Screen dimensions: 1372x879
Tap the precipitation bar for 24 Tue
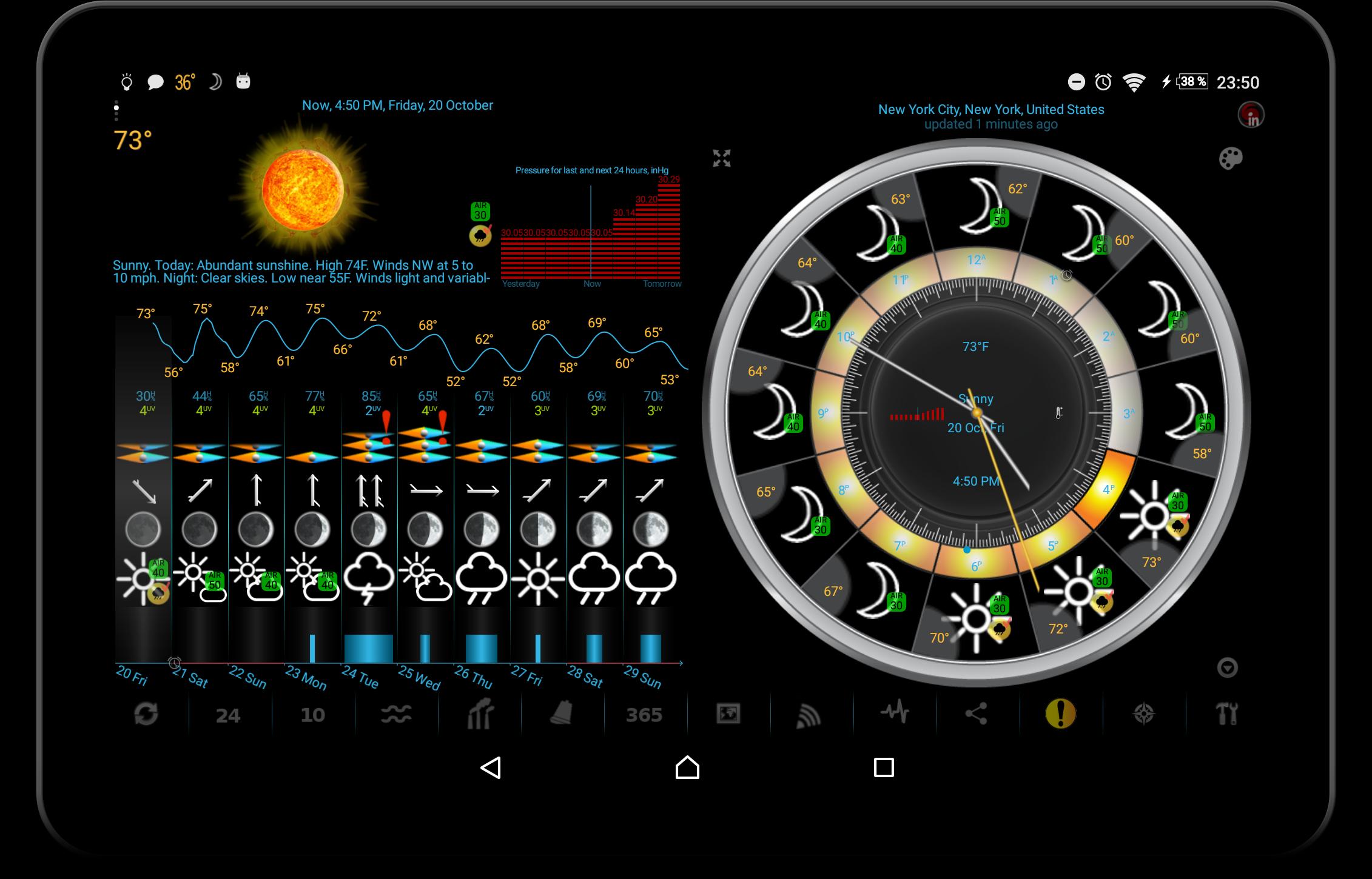(x=369, y=649)
